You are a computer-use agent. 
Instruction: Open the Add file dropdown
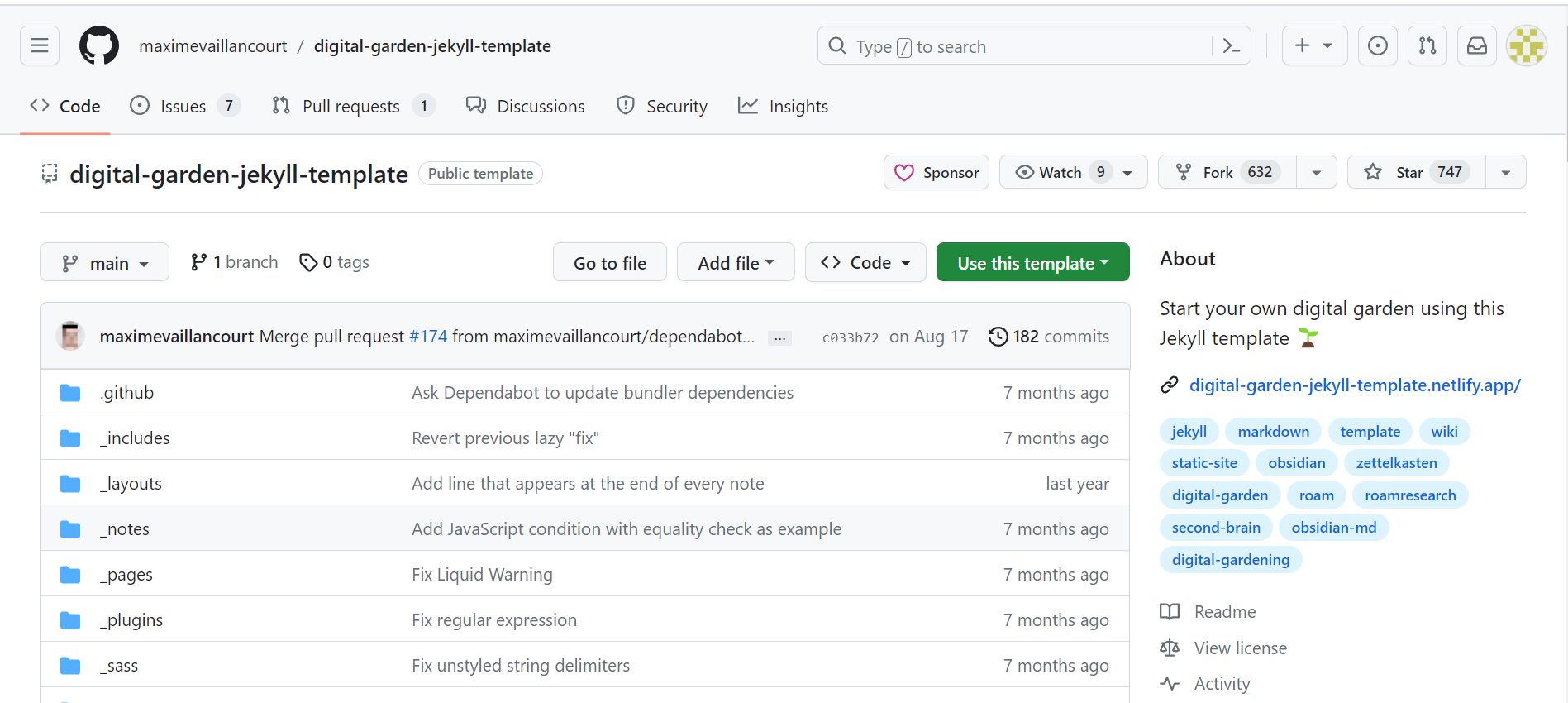point(736,262)
